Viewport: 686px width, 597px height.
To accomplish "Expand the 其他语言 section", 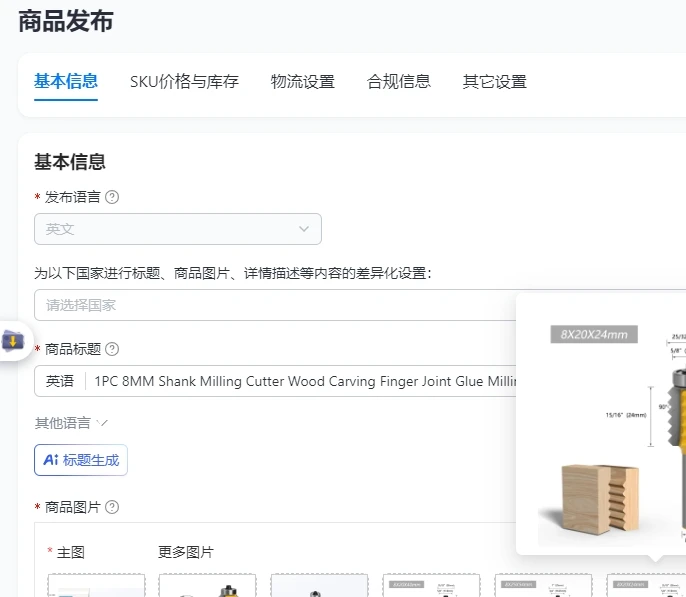I will [71, 423].
